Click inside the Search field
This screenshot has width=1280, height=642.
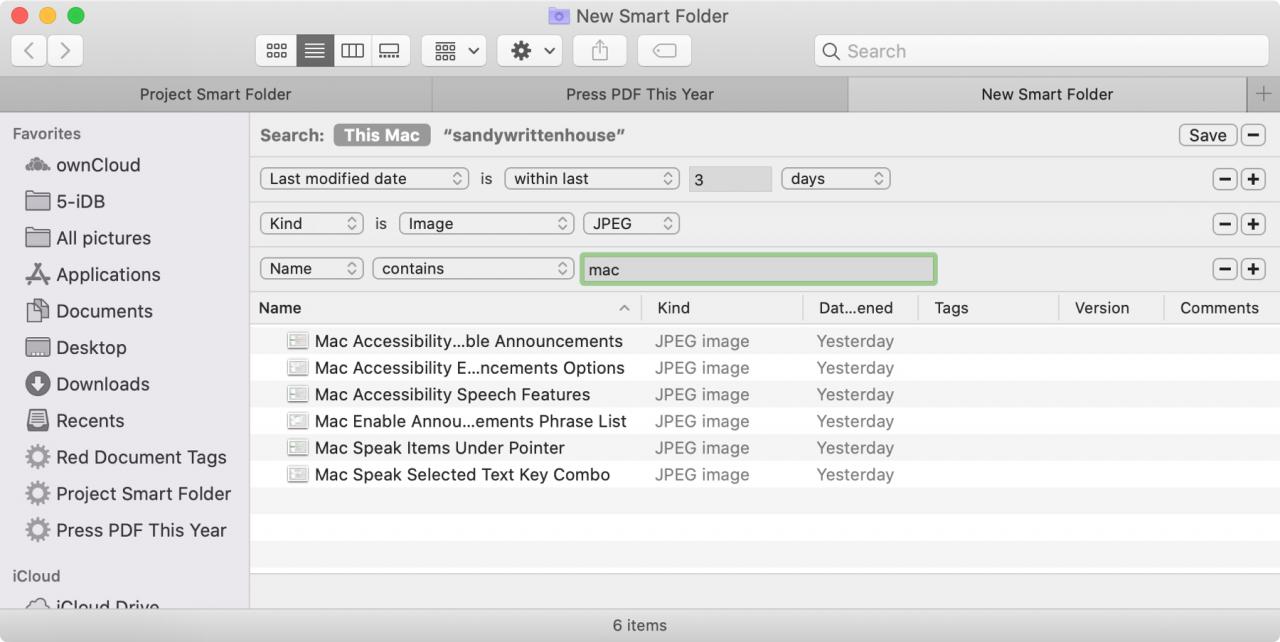tap(1041, 51)
